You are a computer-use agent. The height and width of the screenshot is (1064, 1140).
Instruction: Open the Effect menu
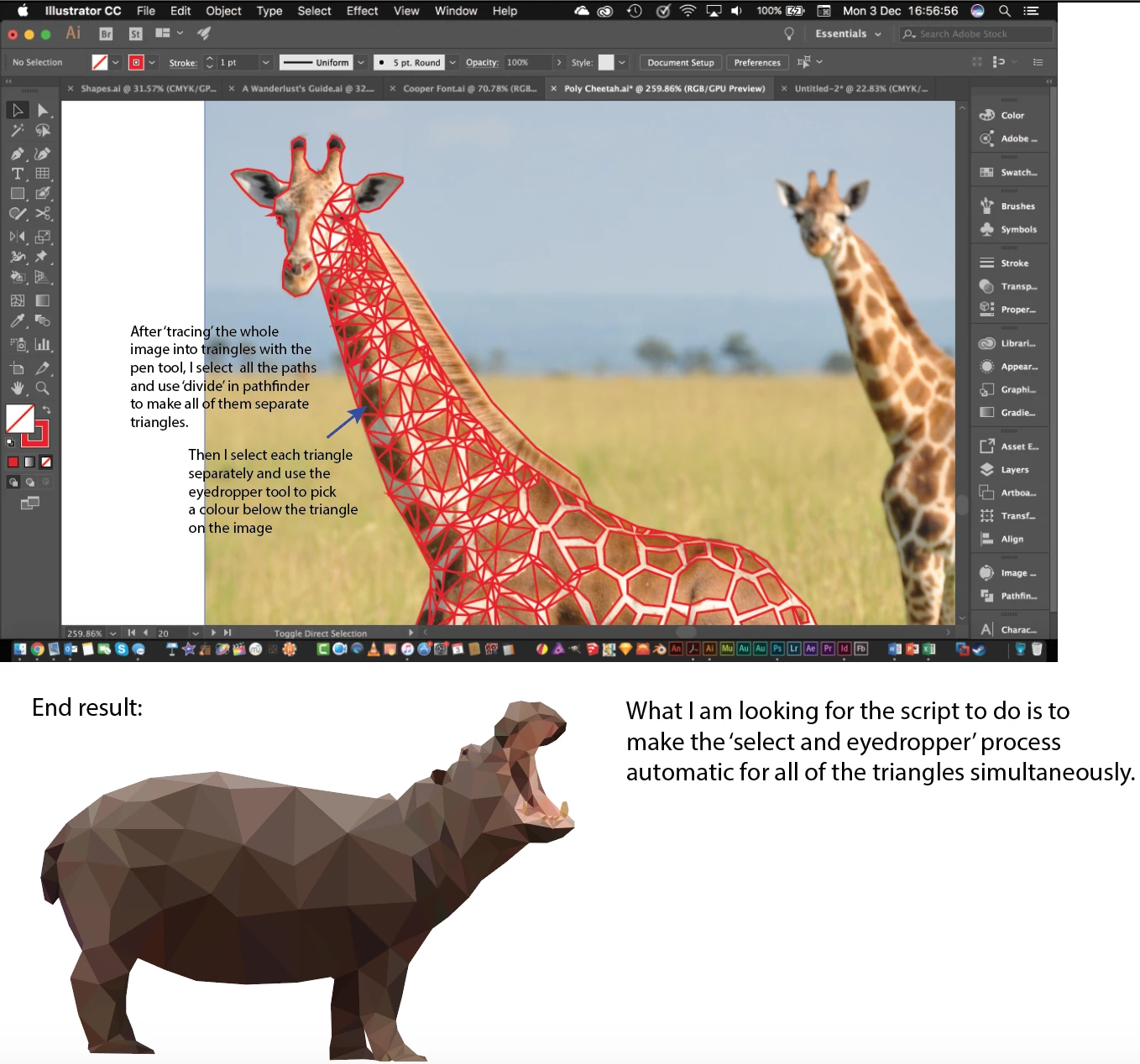(362, 11)
